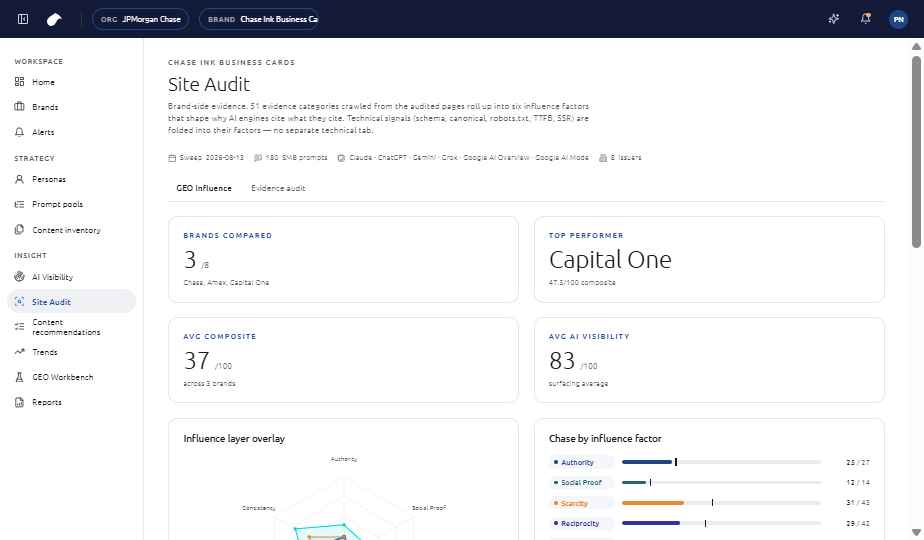Click the Content inventory icon
This screenshot has width=924, height=540.
pyautogui.click(x=19, y=230)
